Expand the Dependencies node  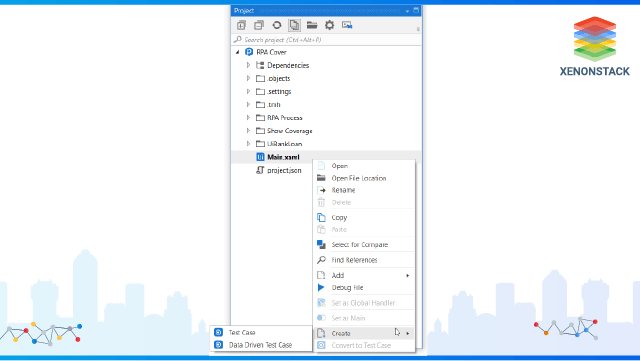tap(248, 65)
